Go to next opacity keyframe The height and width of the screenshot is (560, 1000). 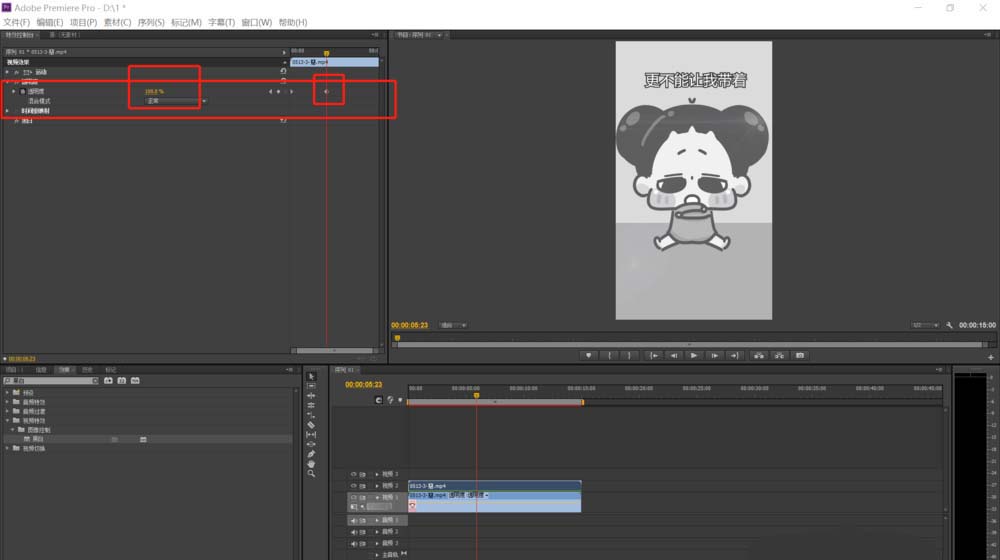click(291, 92)
